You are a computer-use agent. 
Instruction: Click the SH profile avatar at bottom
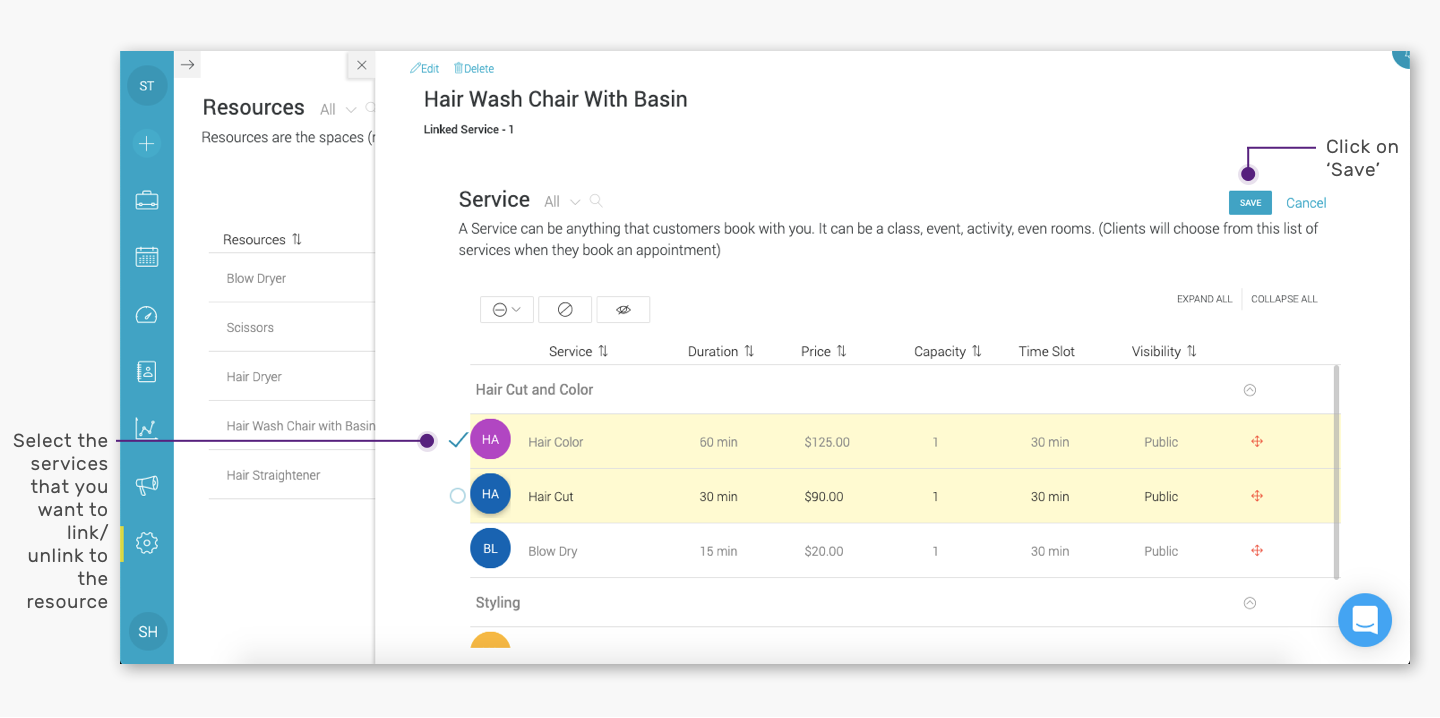[148, 632]
